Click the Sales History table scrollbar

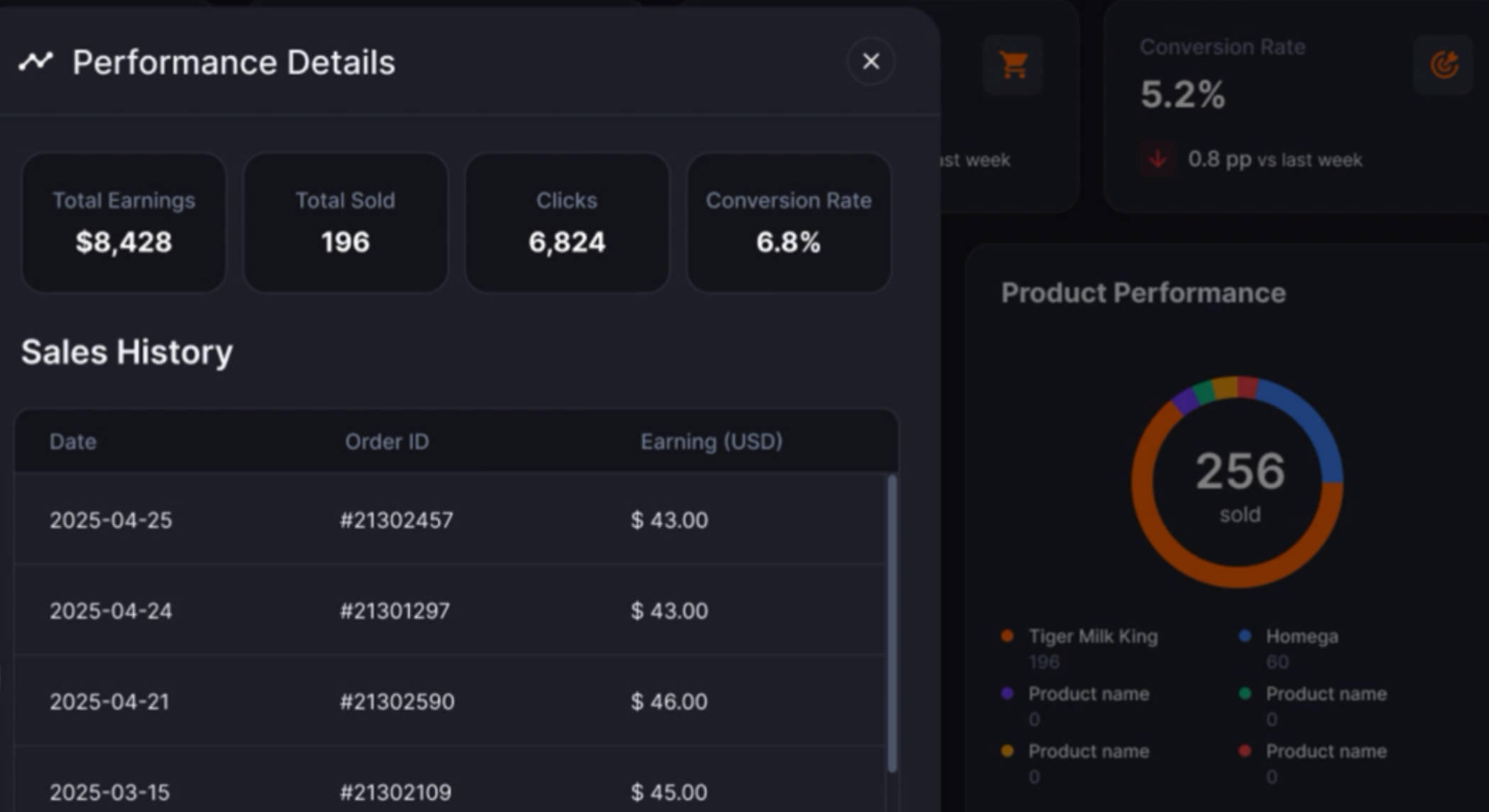coord(892,625)
